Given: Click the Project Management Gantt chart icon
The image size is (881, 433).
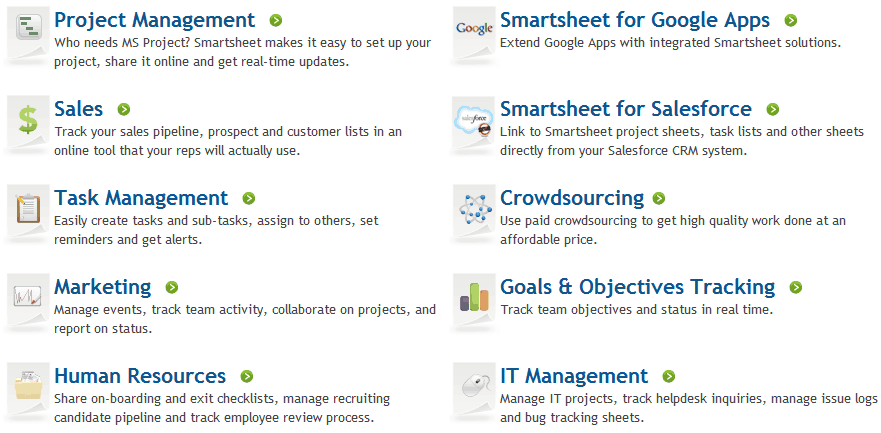Looking at the screenshot, I should point(28,27).
